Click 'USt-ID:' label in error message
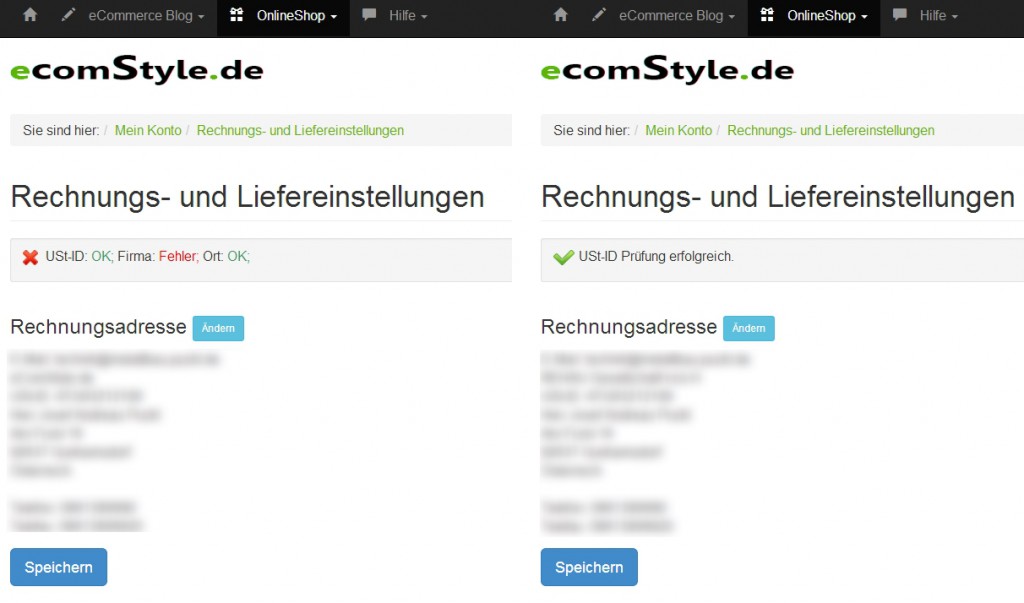Image resolution: width=1024 pixels, height=603 pixels. click(66, 256)
